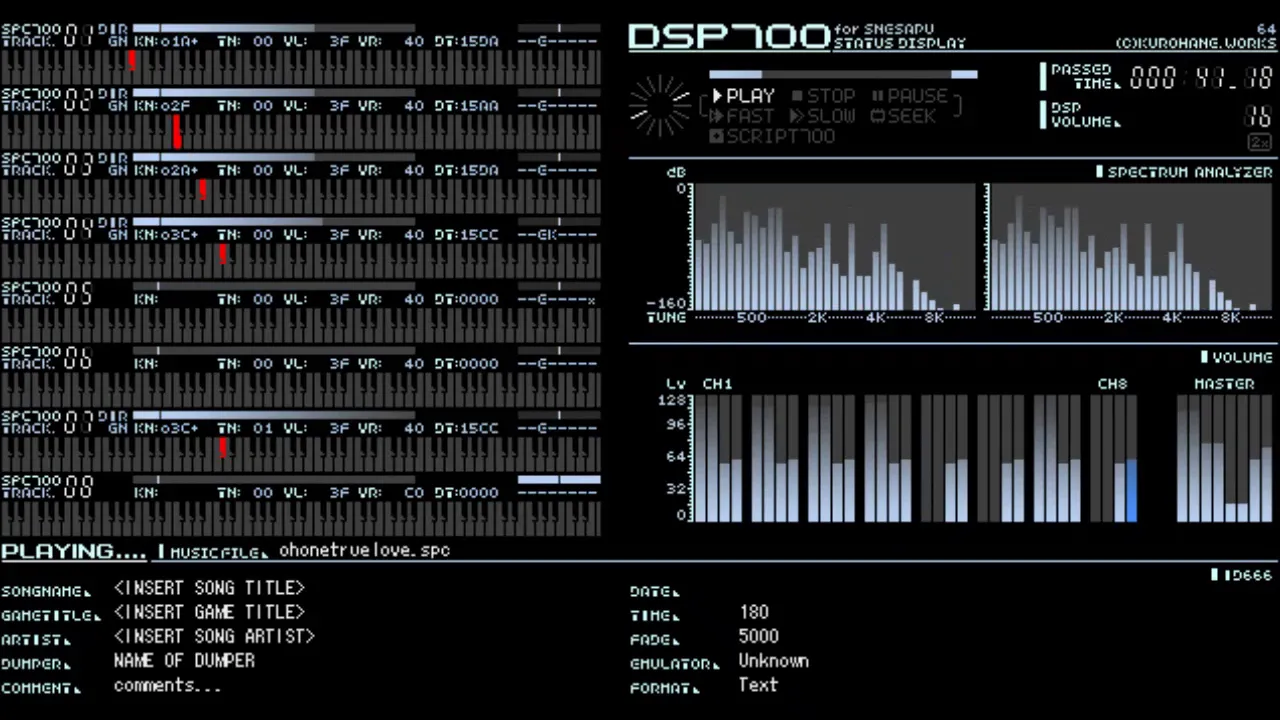Click the red active key on track 04 keyboard
The height and width of the screenshot is (720, 1280).
point(222,254)
